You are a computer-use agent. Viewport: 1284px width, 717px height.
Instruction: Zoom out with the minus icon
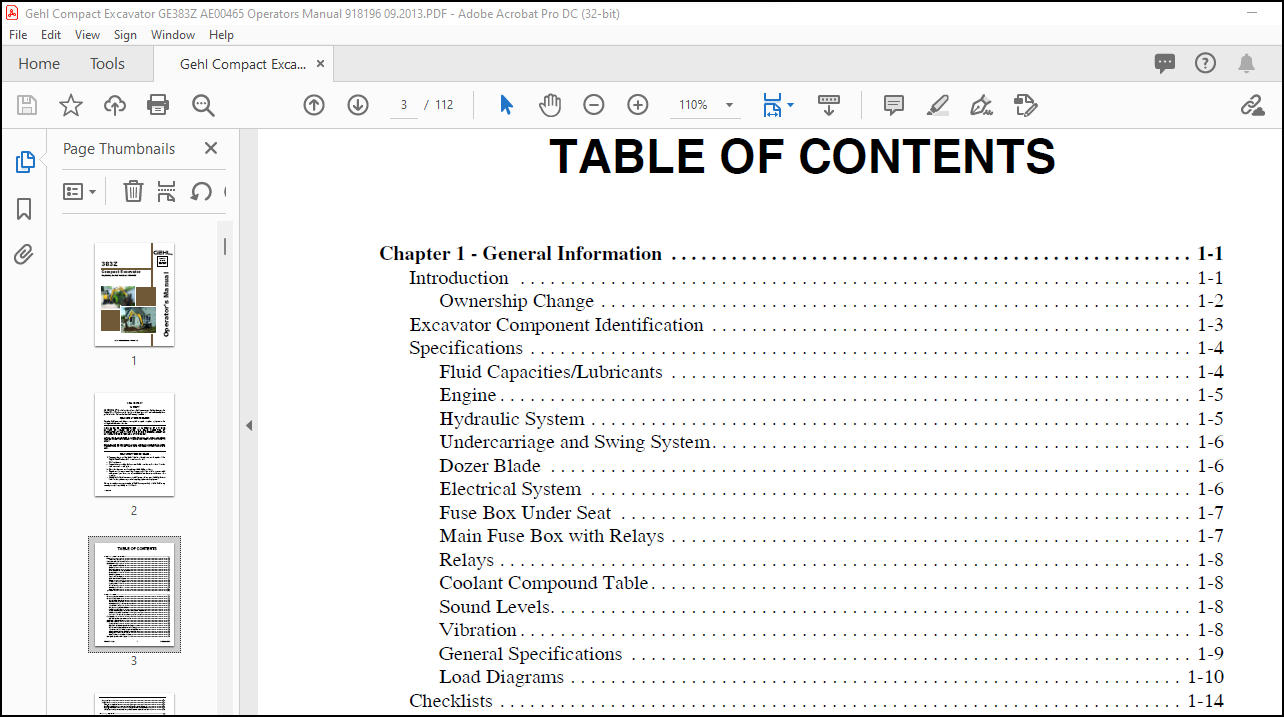tap(594, 105)
